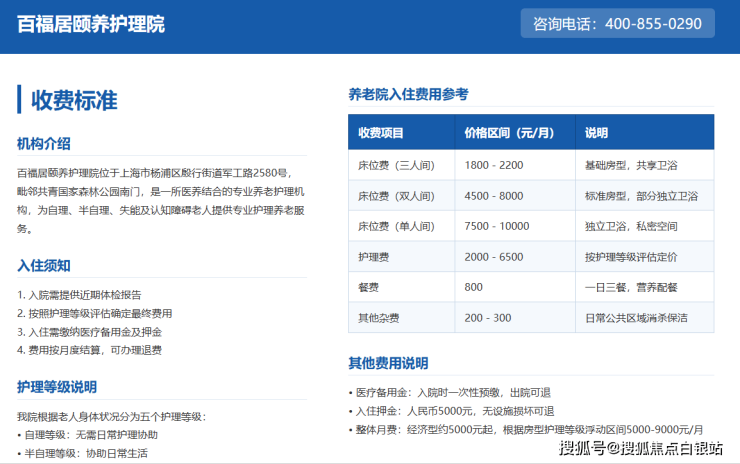Click the 养老院入住费用参考 heading
This screenshot has width=740, height=464.
[x=408, y=94]
